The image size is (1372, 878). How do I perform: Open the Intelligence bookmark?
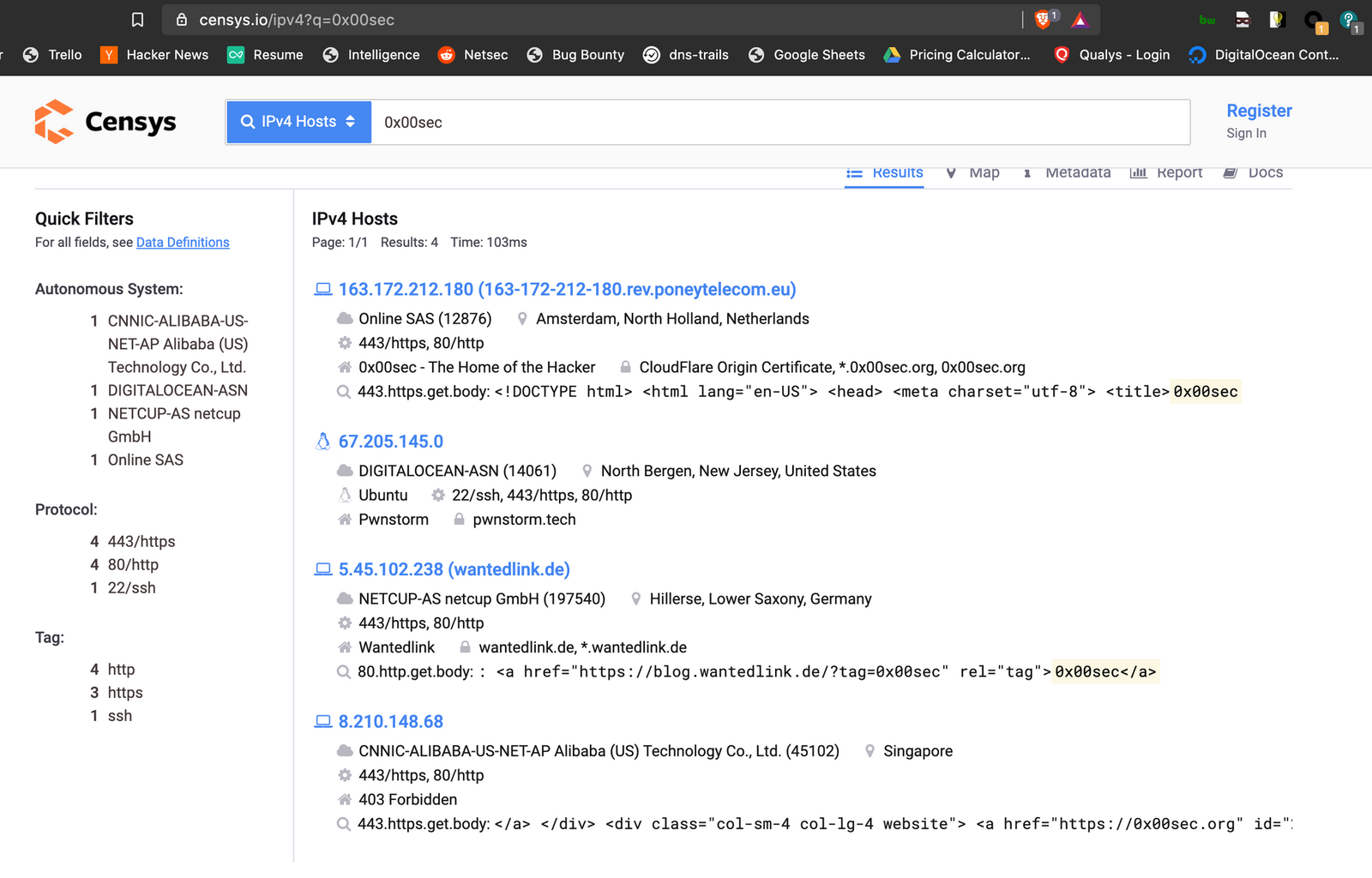click(x=371, y=55)
